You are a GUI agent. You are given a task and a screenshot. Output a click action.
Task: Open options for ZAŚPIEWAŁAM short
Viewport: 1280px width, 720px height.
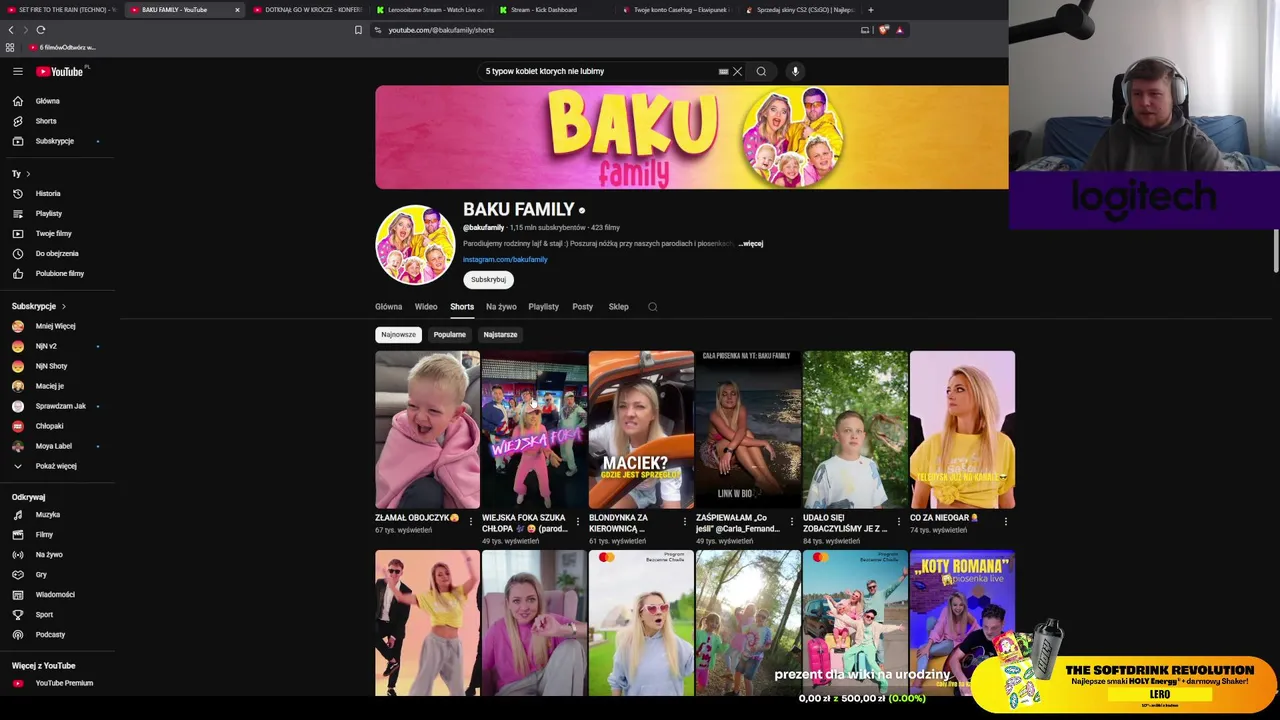(x=792, y=521)
